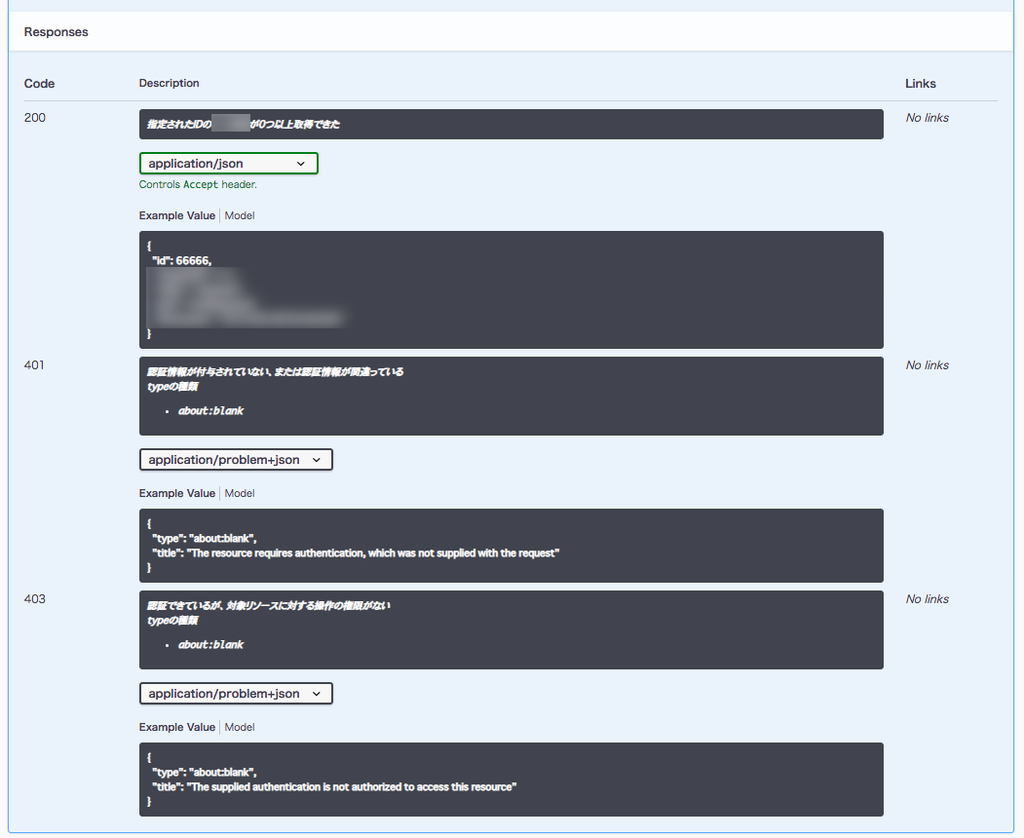Select Example Value tab for the 401 response
The image size is (1024, 838).
tap(177, 493)
